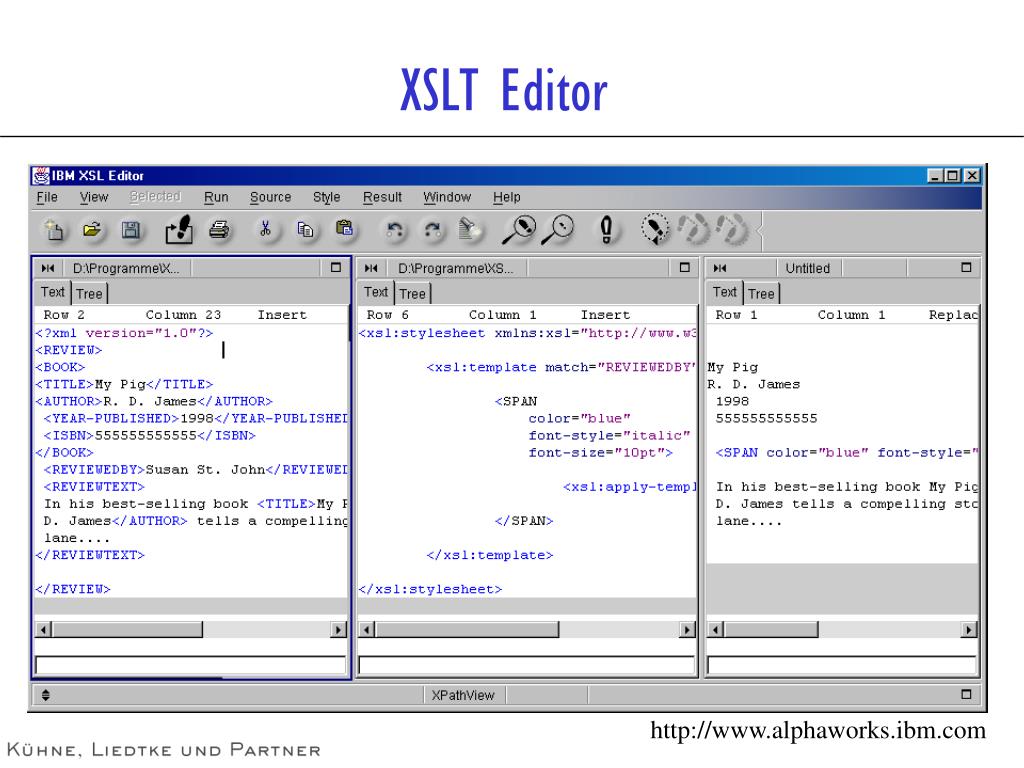Click the first greyed-out footprints icon
The height and width of the screenshot is (768, 1024).
[x=694, y=230]
